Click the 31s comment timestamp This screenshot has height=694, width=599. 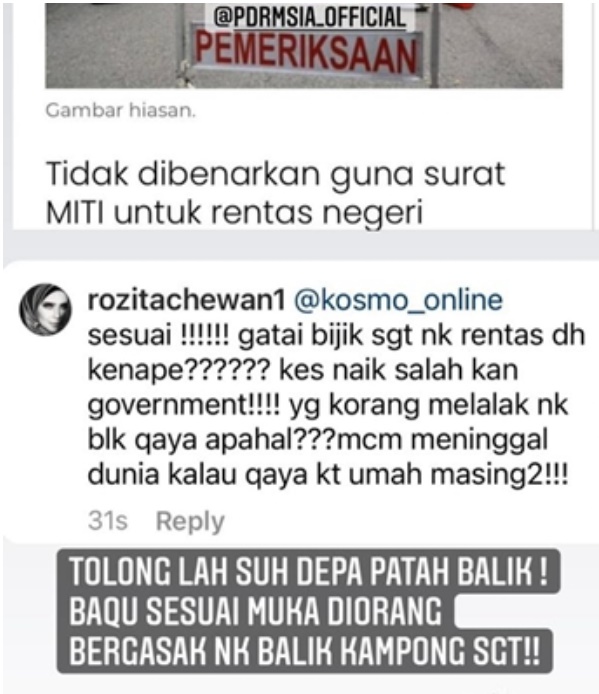[x=108, y=520]
